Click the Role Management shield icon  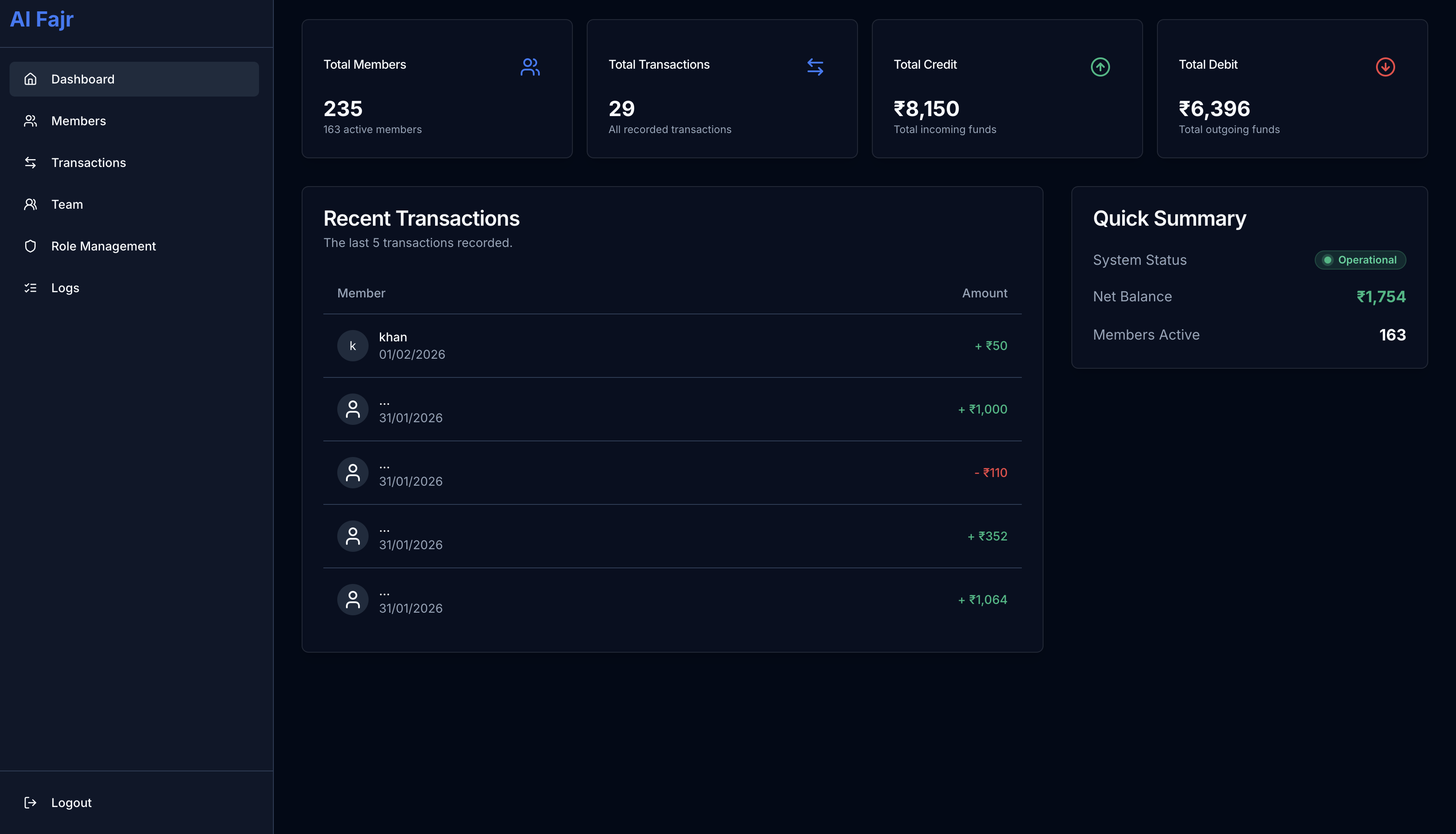click(x=30, y=246)
